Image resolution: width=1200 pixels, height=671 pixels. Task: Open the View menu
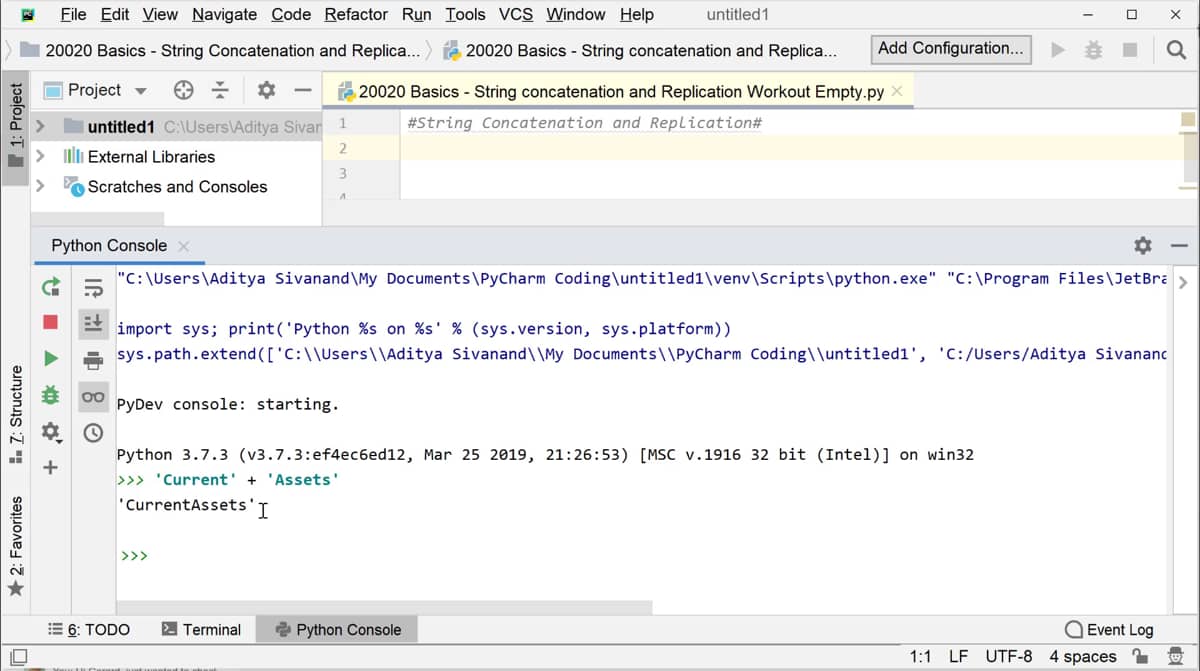(160, 15)
